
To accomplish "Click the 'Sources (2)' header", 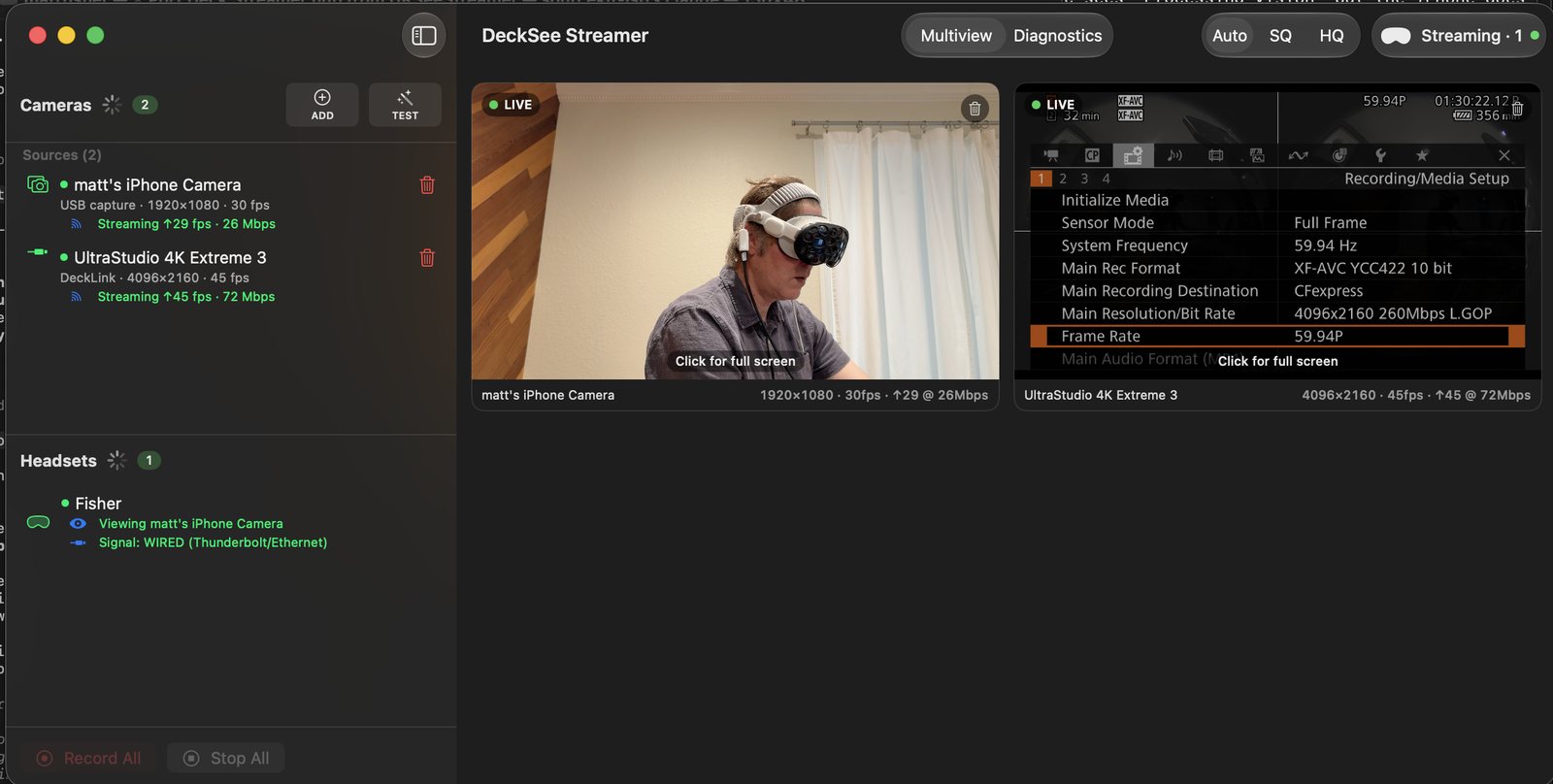I will tap(62, 155).
